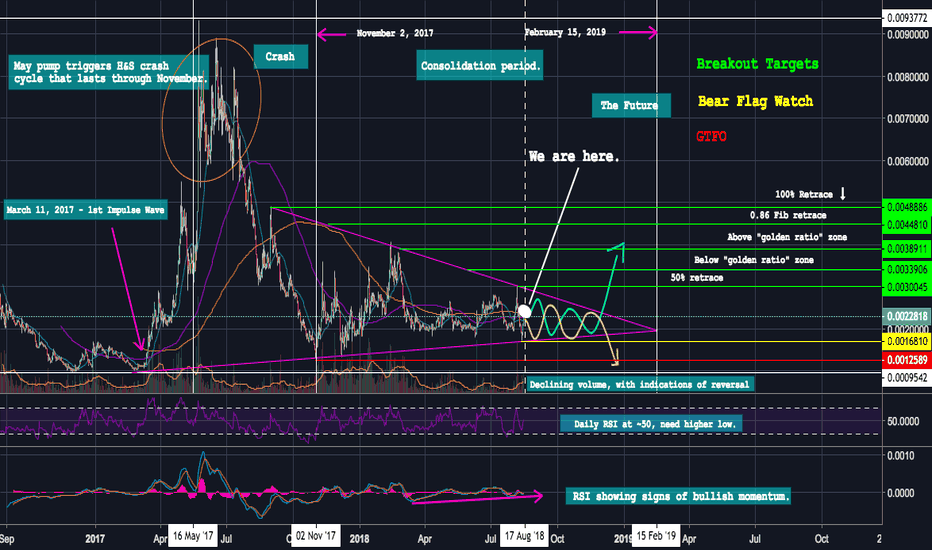
Task: Select the "November 2, 2017" date annotation
Action: coord(395,33)
